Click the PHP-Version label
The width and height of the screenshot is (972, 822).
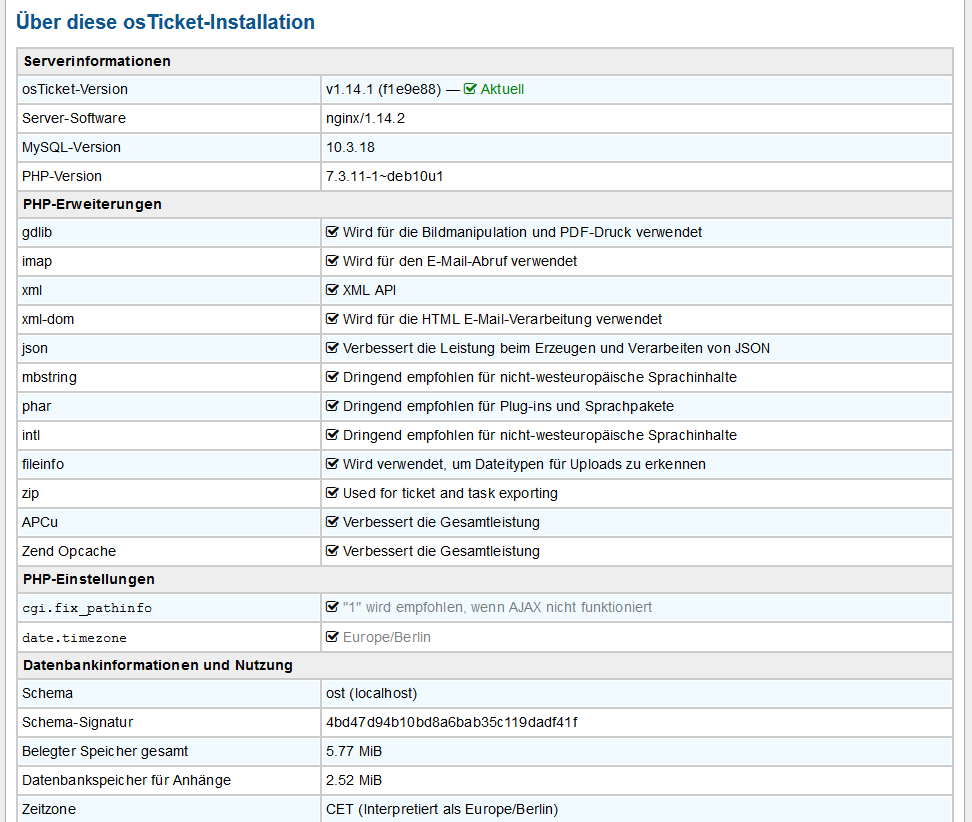(62, 176)
